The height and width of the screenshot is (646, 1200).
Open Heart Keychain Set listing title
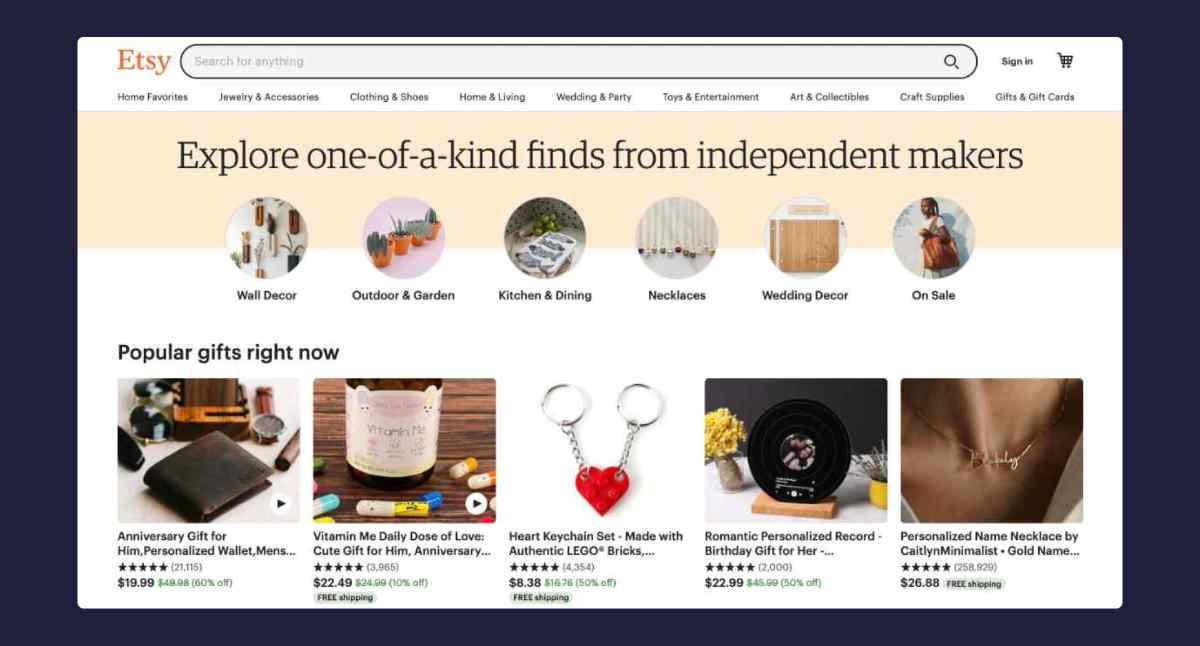tap(596, 543)
